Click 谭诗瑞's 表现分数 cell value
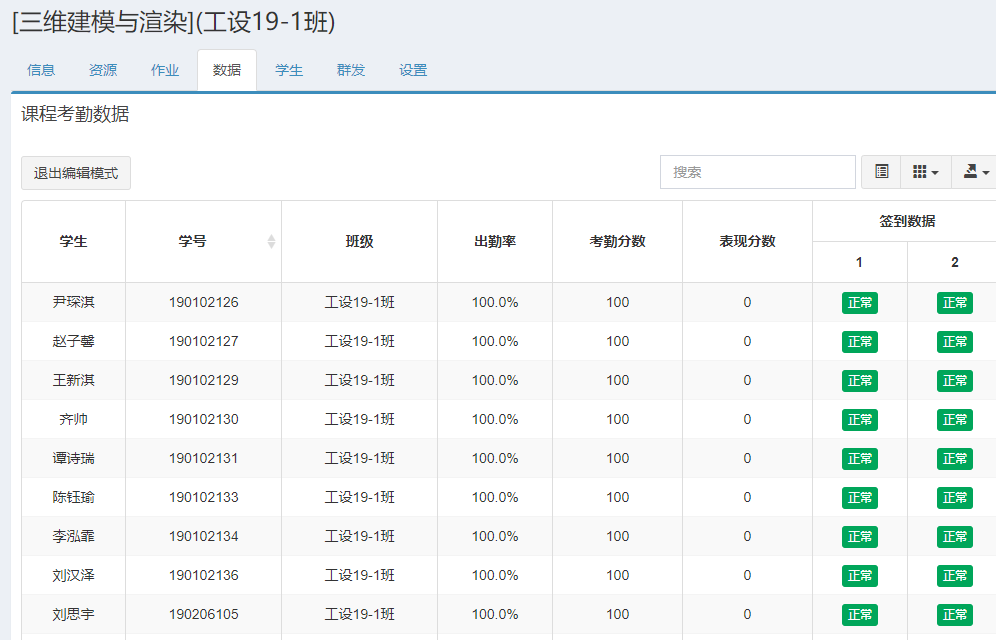The image size is (996, 640). point(747,458)
